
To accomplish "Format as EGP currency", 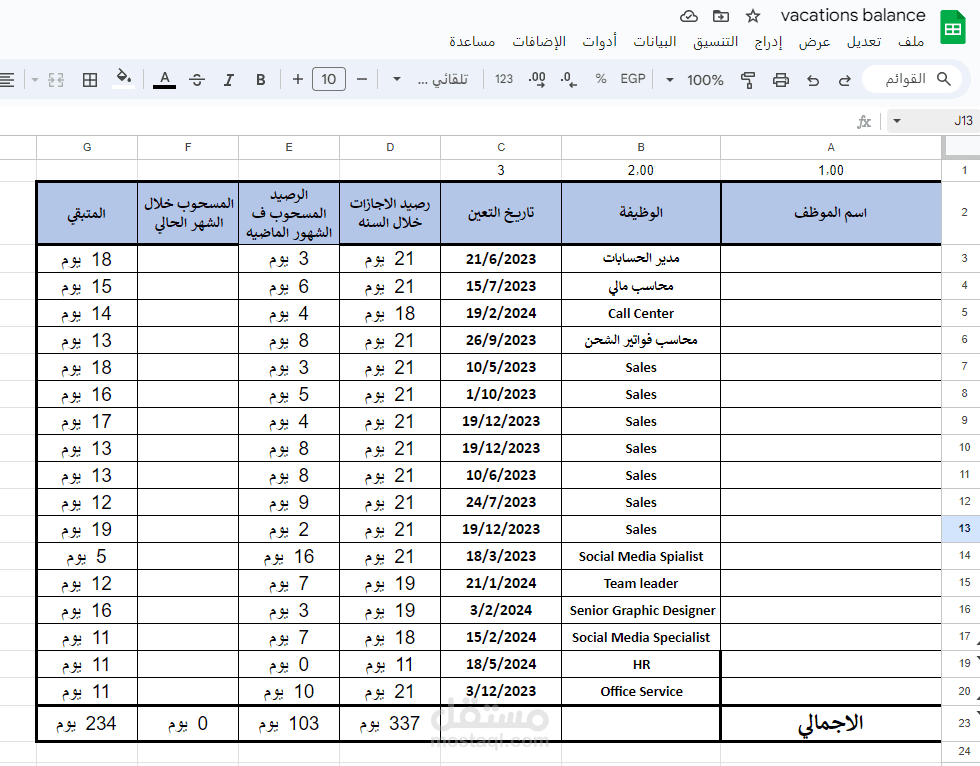I will [632, 79].
